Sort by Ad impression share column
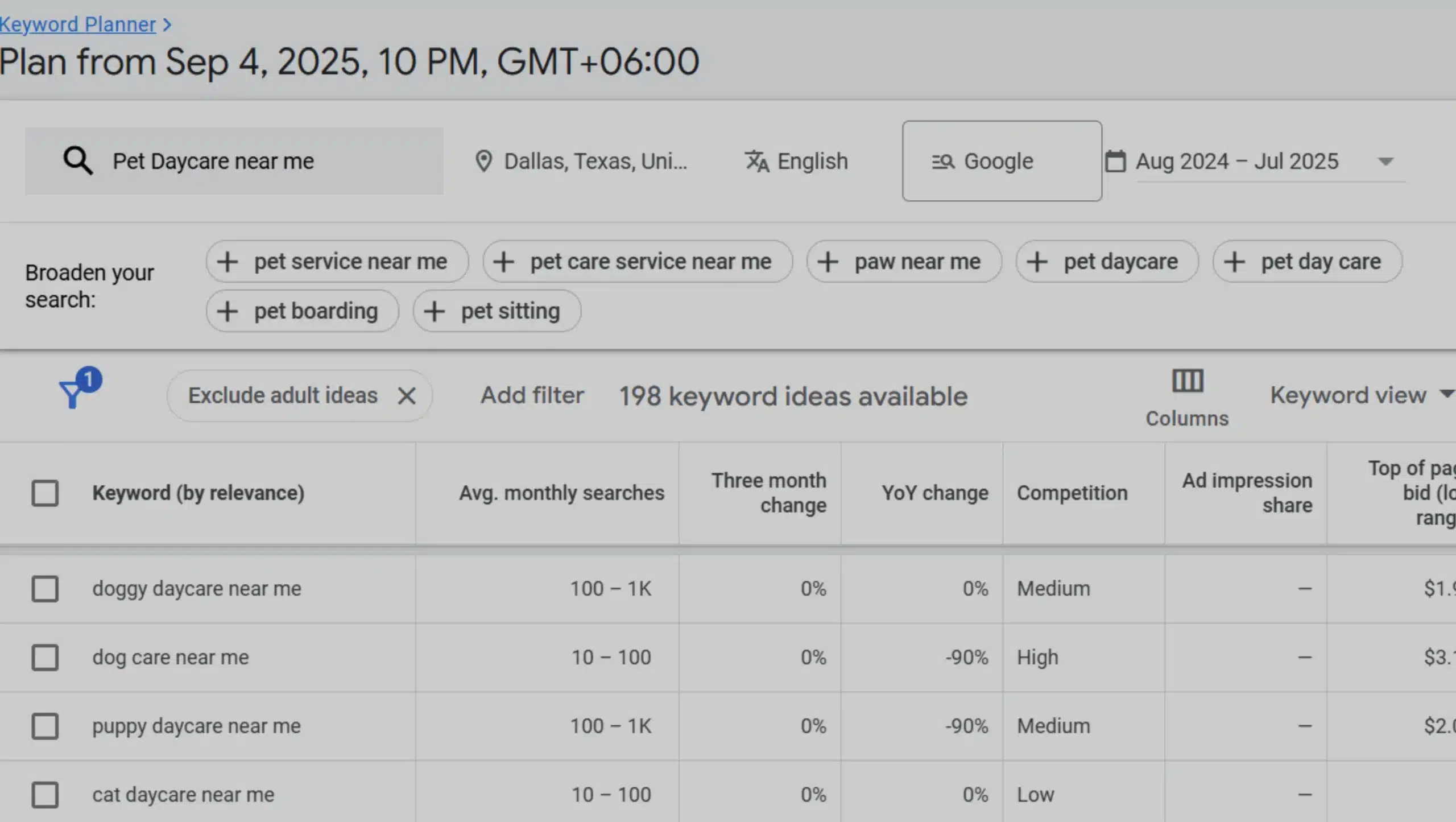This screenshot has width=1456, height=822. click(x=1247, y=493)
